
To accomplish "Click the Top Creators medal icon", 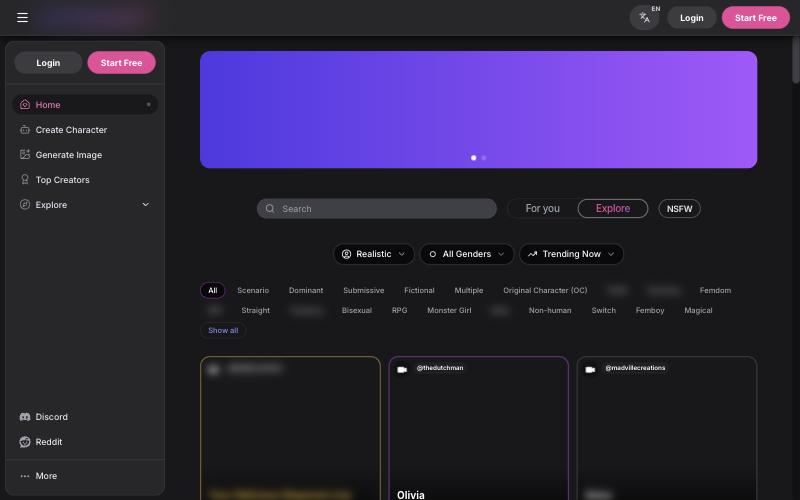I will (24, 180).
